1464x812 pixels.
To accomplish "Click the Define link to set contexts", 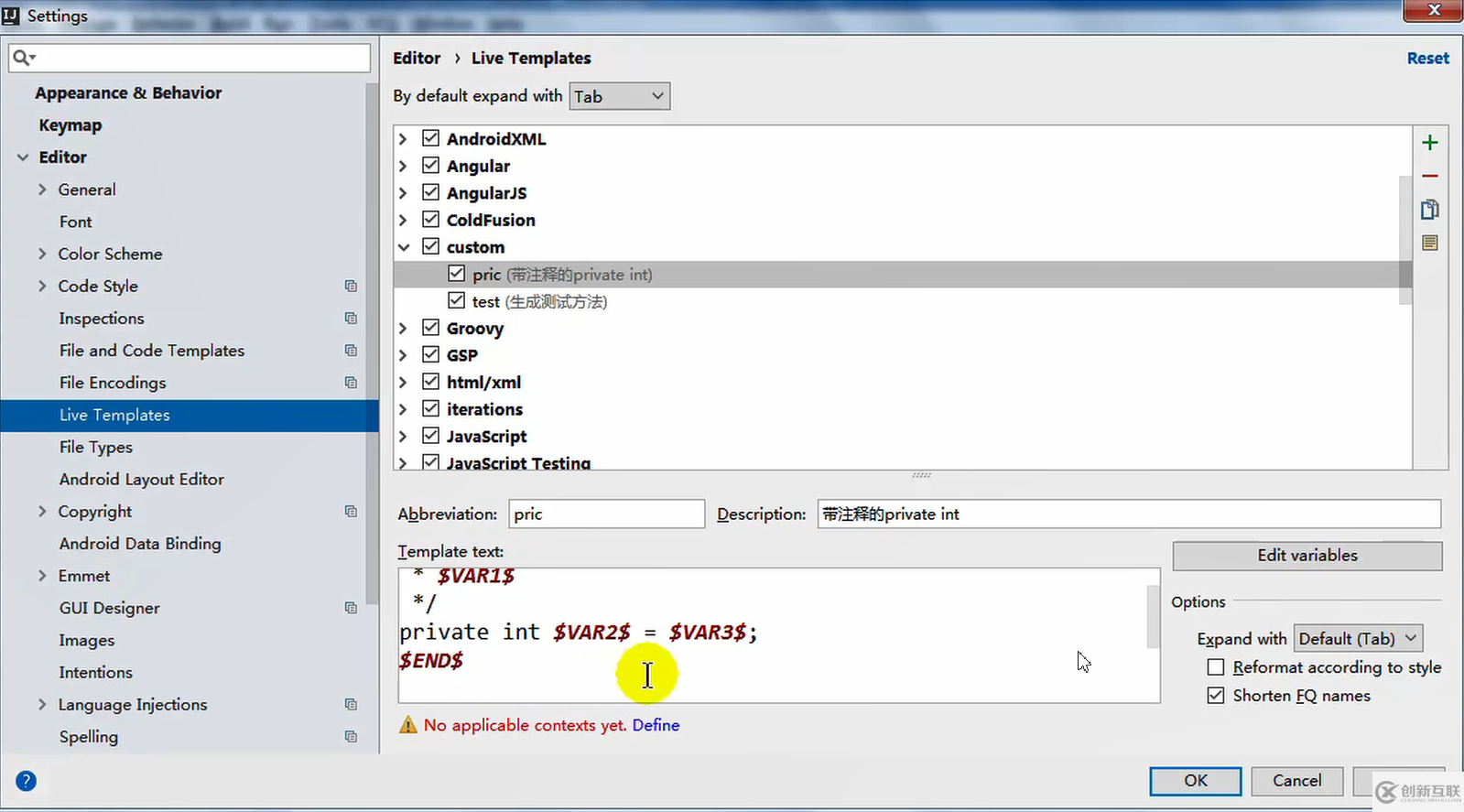I will click(x=656, y=725).
